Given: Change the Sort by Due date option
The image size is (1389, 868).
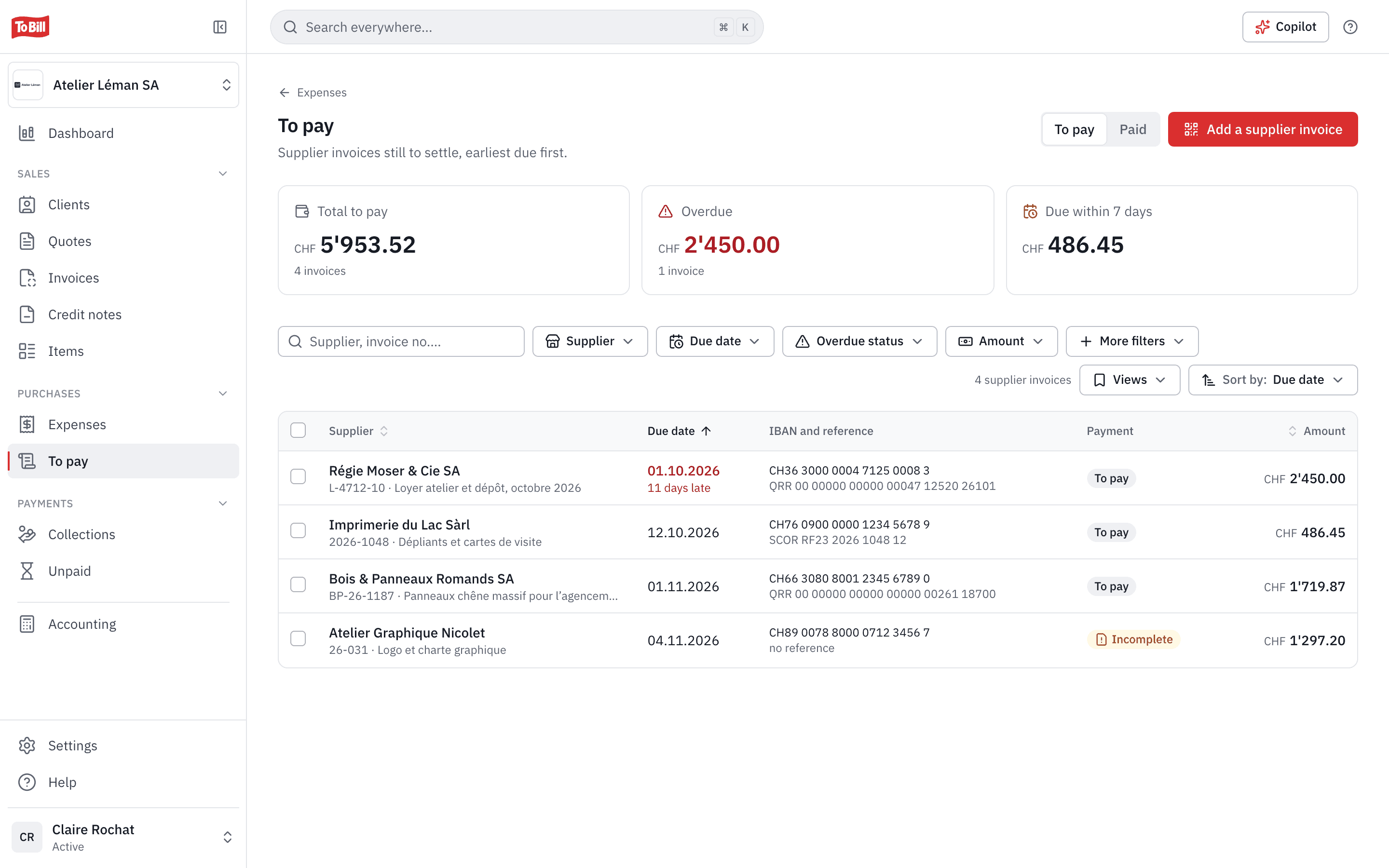Looking at the screenshot, I should point(1272,380).
